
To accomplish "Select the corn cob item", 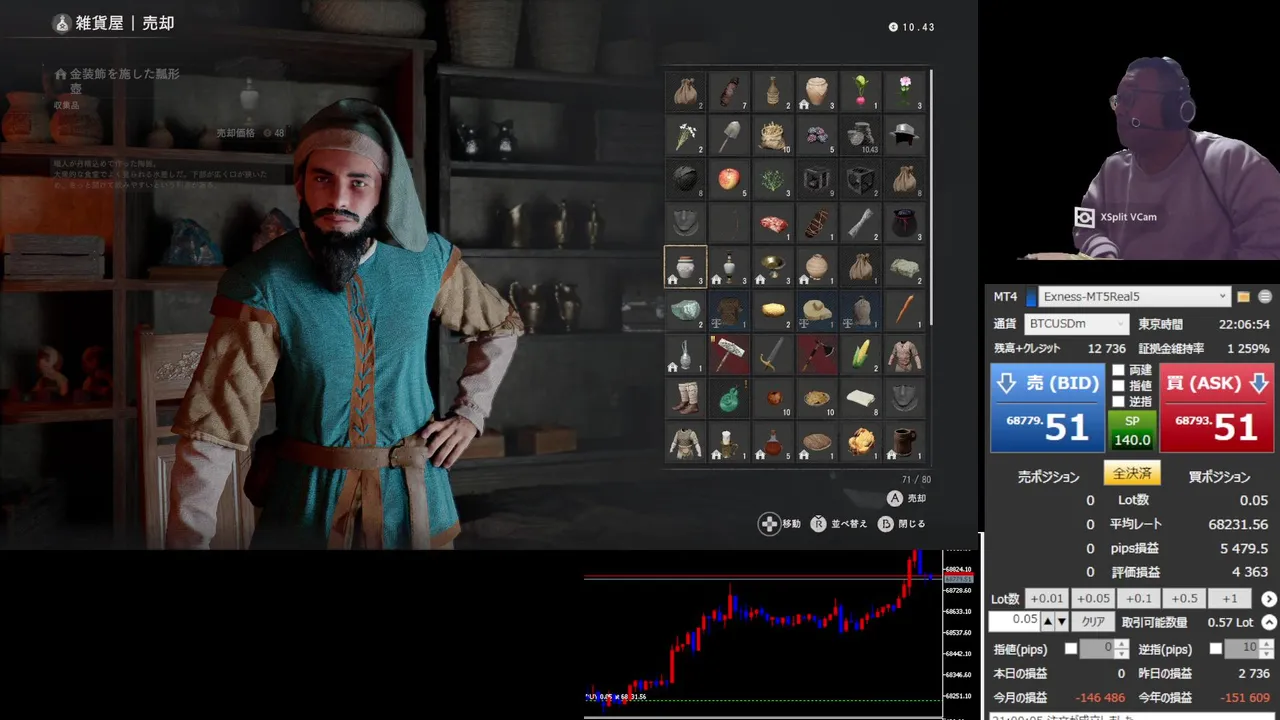I will point(861,355).
